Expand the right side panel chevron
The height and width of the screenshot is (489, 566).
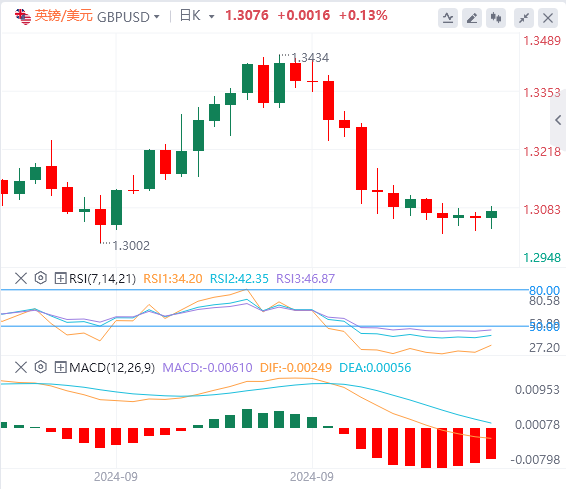click(558, 120)
